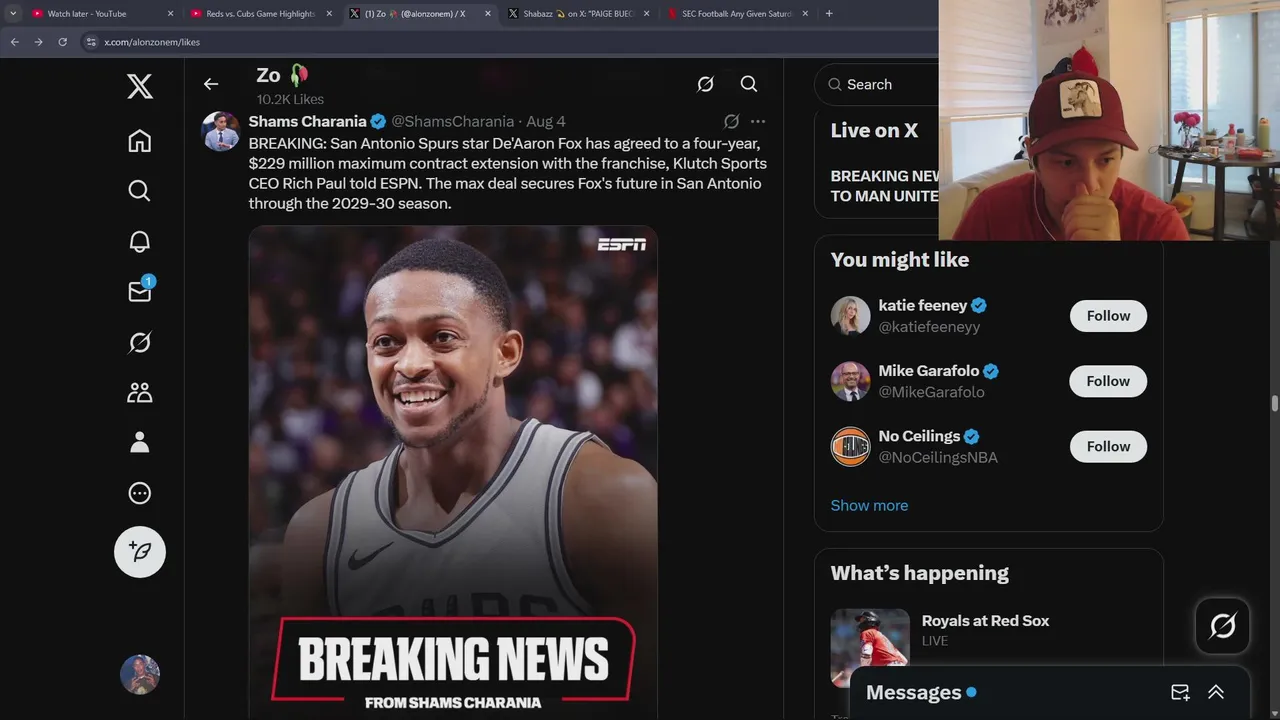The width and height of the screenshot is (1280, 720).
Task: Go to Home in X sidebar
Action: pyautogui.click(x=140, y=141)
